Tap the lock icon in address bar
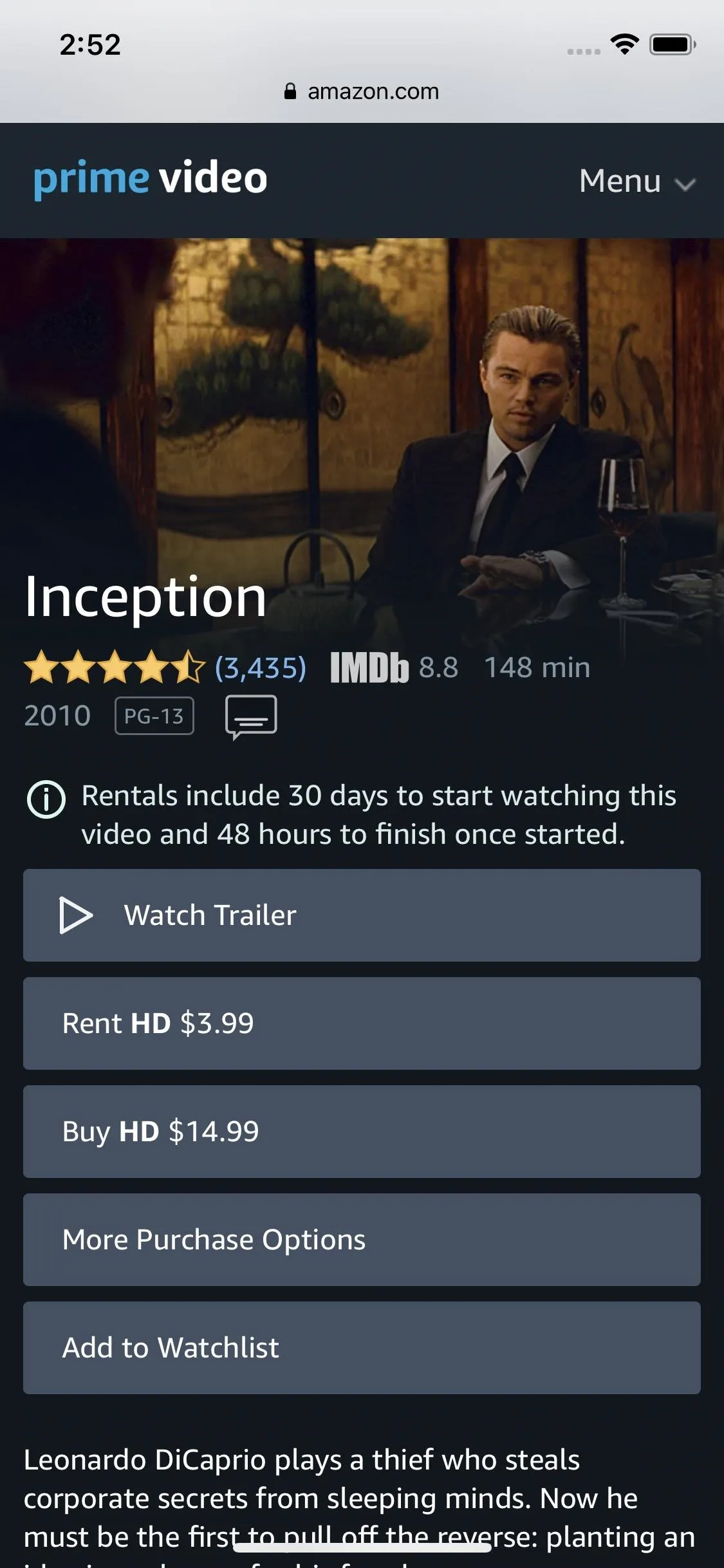 pyautogui.click(x=290, y=91)
